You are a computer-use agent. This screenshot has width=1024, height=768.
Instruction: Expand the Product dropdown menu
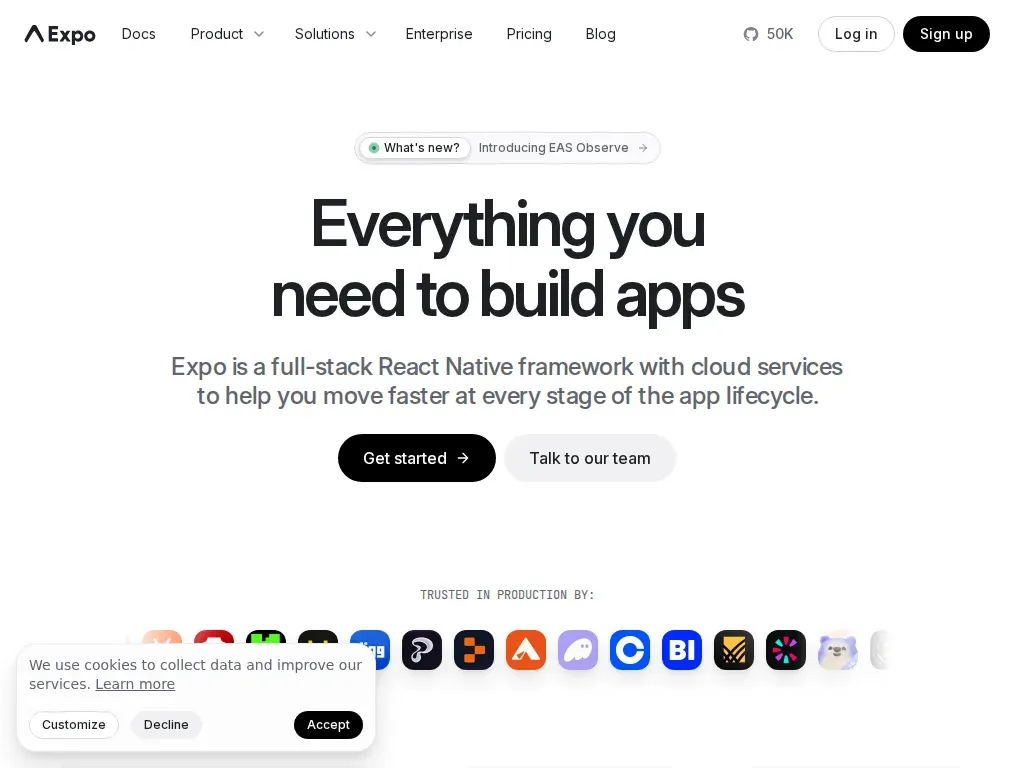(227, 34)
